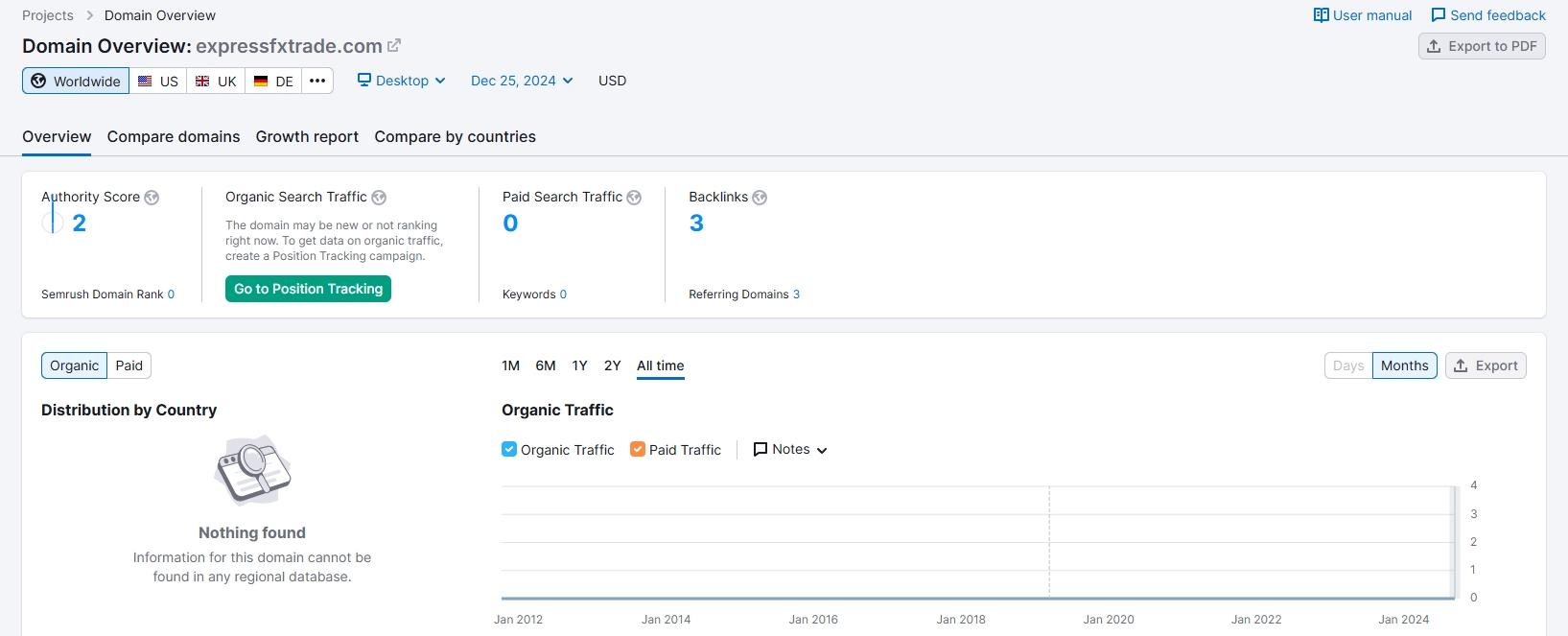The width and height of the screenshot is (1568, 636).
Task: Open the User manual link
Action: pos(1363,15)
